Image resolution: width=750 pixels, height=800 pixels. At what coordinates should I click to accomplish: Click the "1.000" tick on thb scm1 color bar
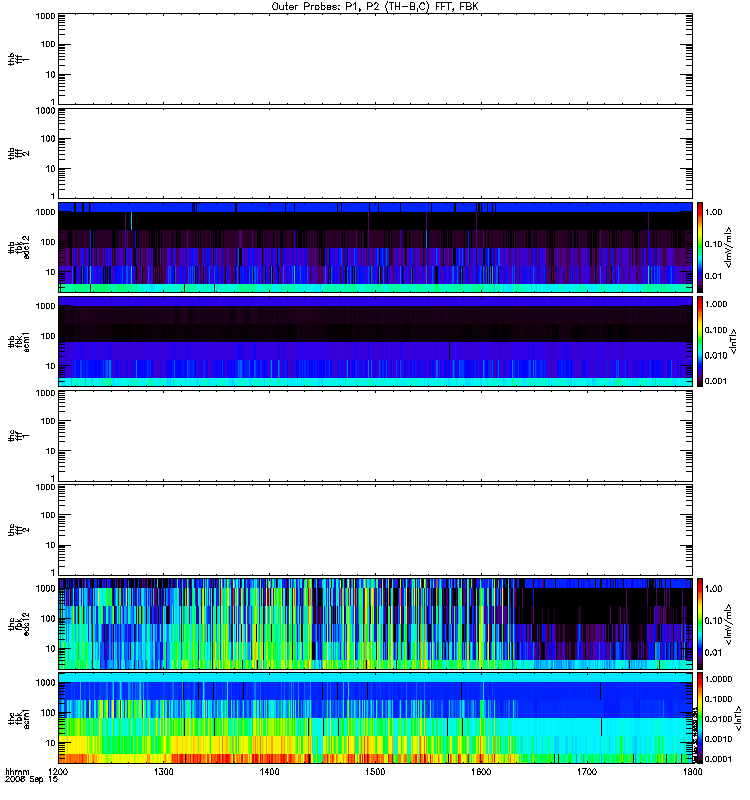tap(716, 304)
